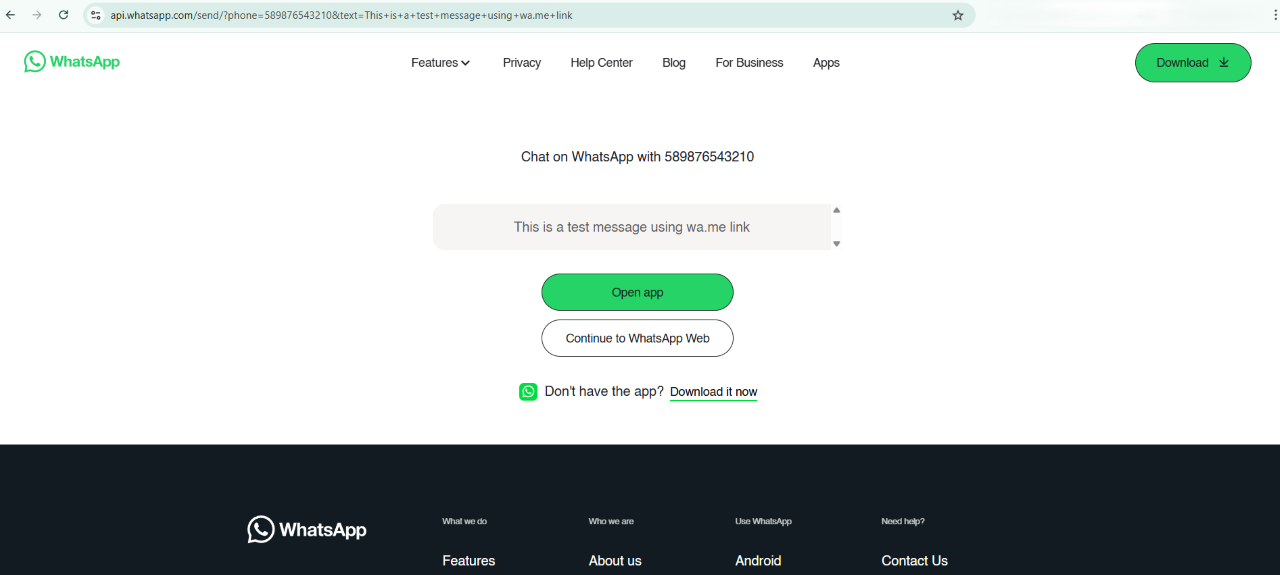Click the message box scroll down arrow
Viewport: 1280px width, 575px height.
pos(836,244)
